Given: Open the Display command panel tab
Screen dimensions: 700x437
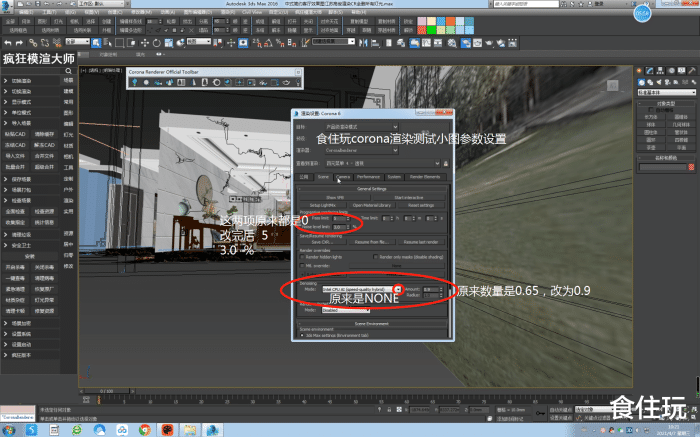Looking at the screenshot, I should coord(681,71).
